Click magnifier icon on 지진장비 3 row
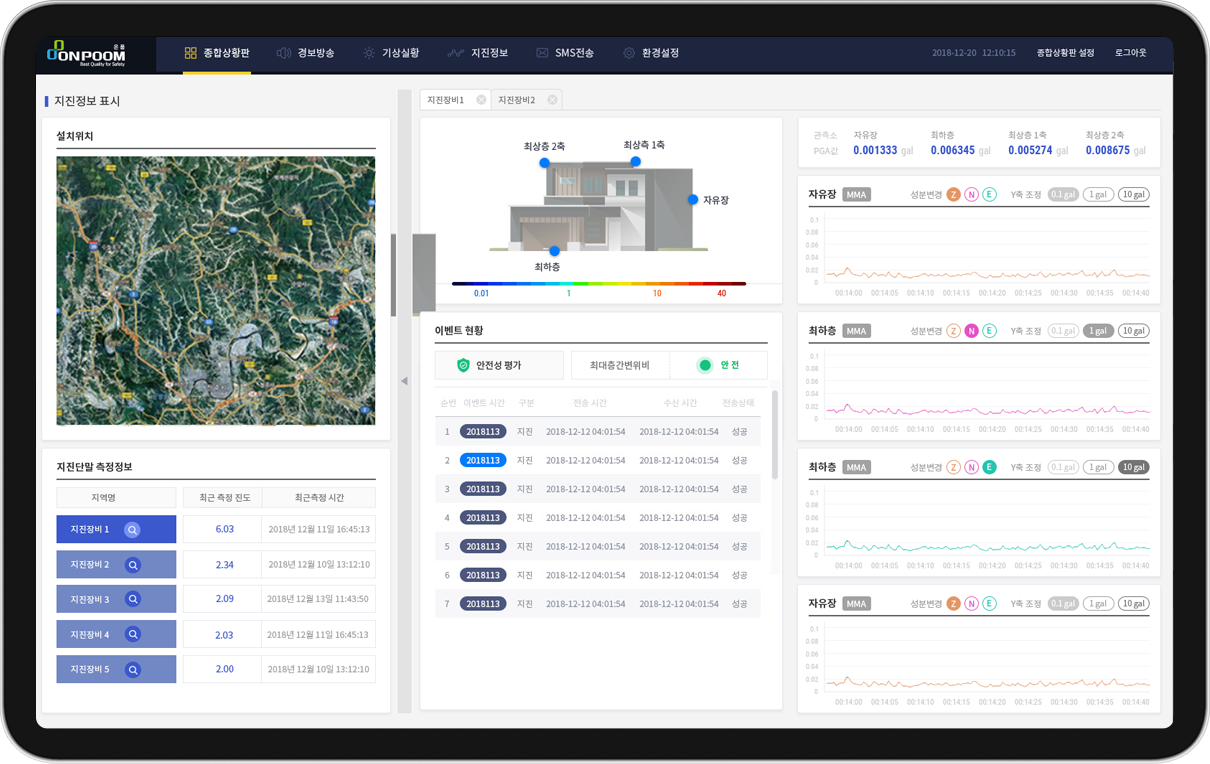 pos(132,599)
